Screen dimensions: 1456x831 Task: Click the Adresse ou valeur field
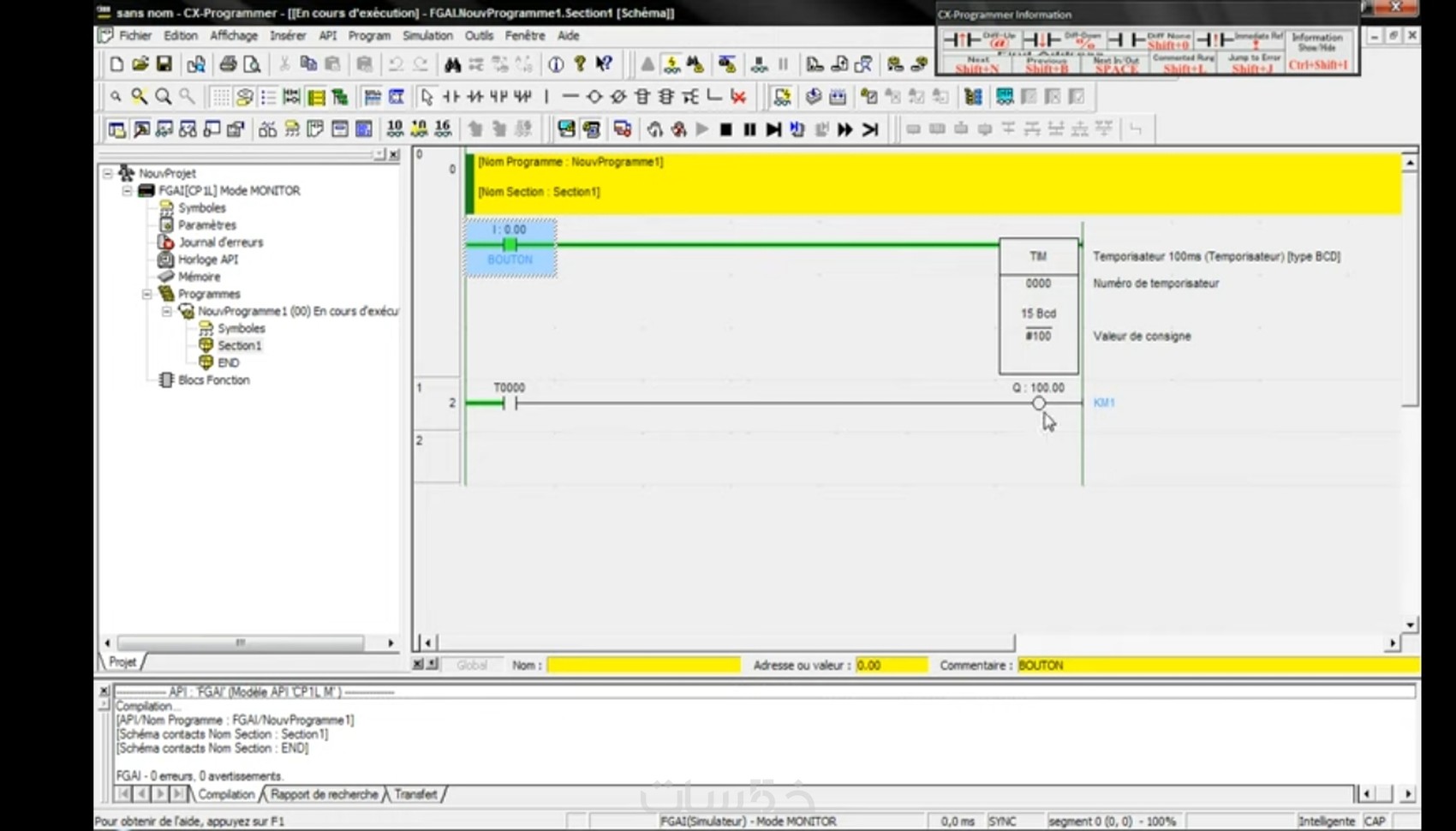coord(891,665)
